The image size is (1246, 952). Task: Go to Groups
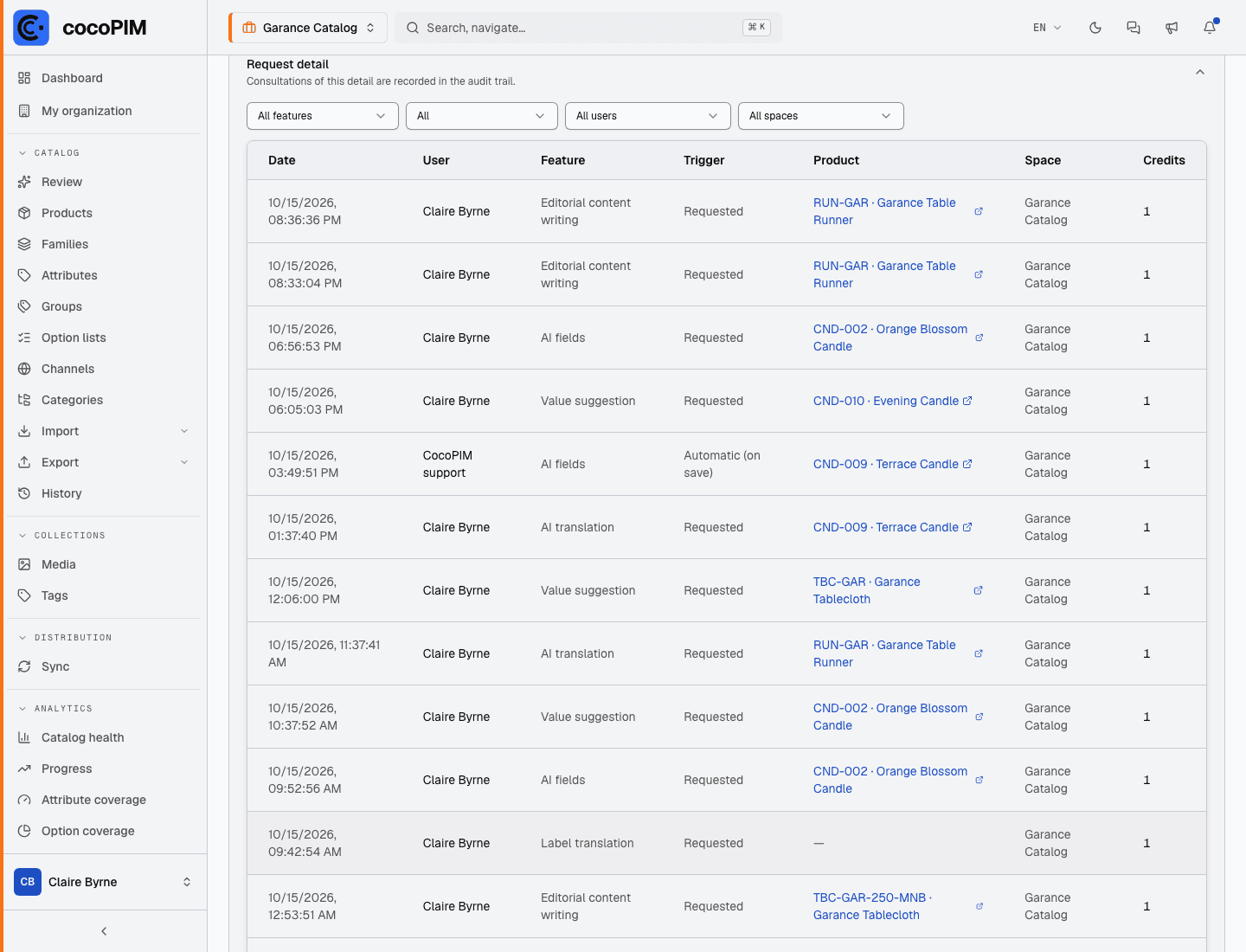(x=104, y=306)
